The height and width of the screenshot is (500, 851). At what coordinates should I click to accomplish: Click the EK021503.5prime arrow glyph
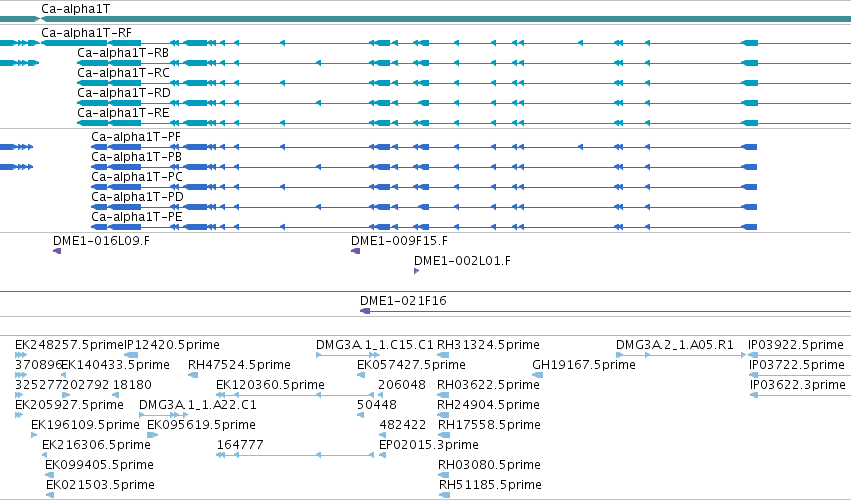(50, 495)
